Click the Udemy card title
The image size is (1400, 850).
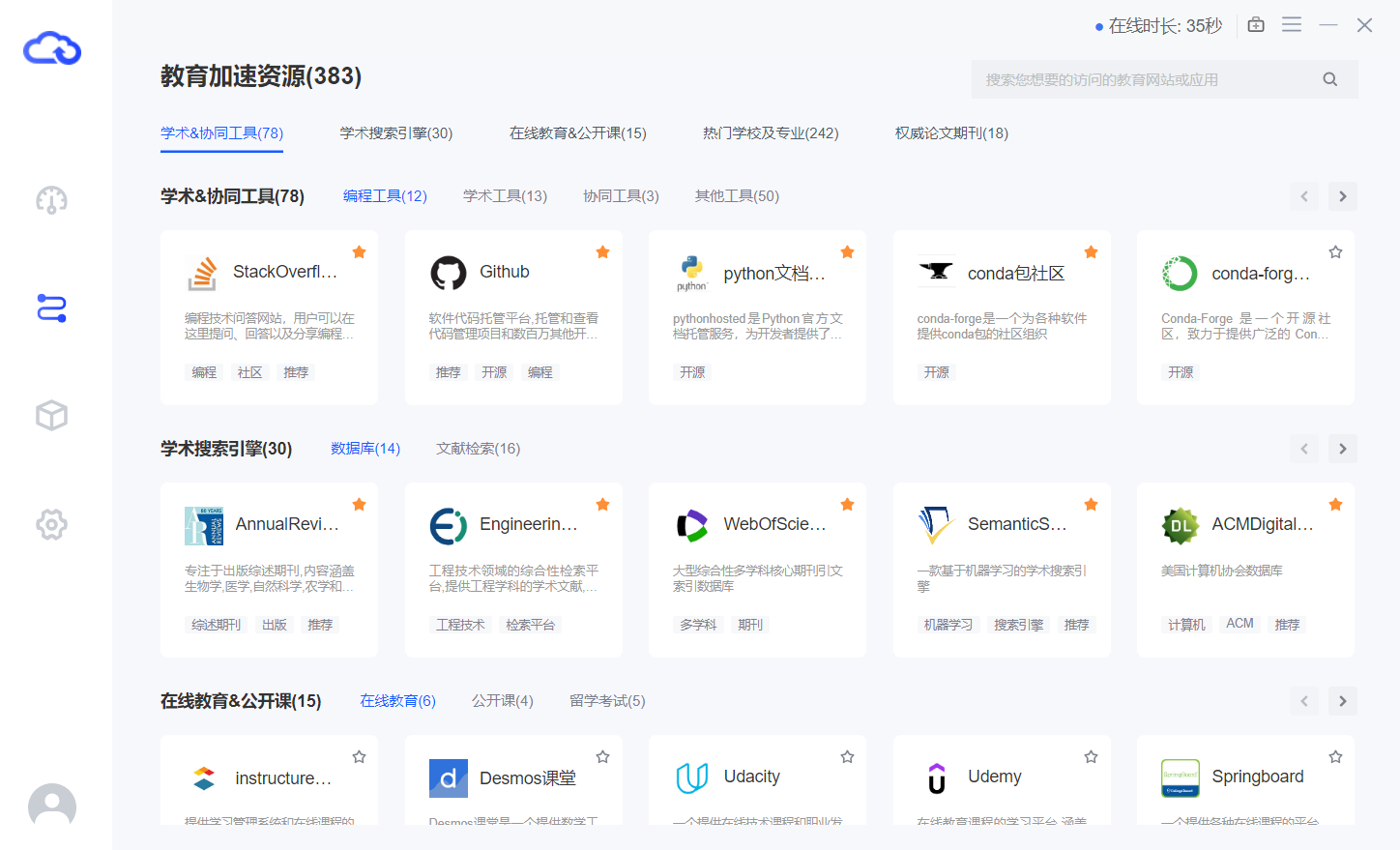(995, 777)
